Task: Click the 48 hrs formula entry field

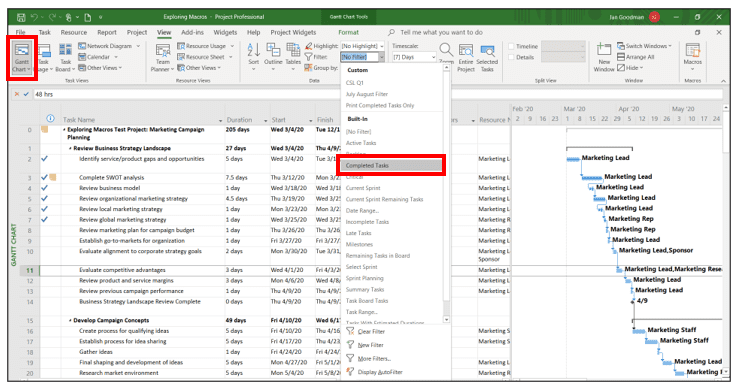Action: (x=377, y=94)
